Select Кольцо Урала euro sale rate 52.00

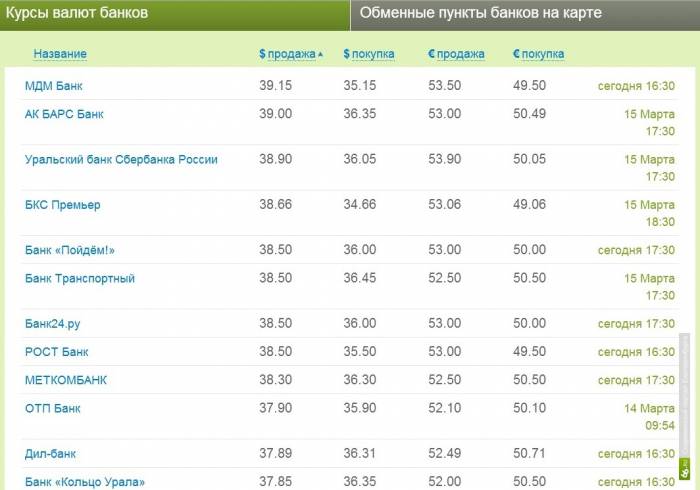coord(445,482)
